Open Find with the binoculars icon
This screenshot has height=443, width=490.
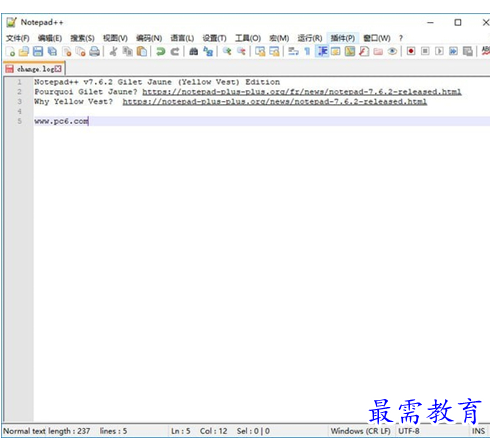pyautogui.click(x=193, y=51)
